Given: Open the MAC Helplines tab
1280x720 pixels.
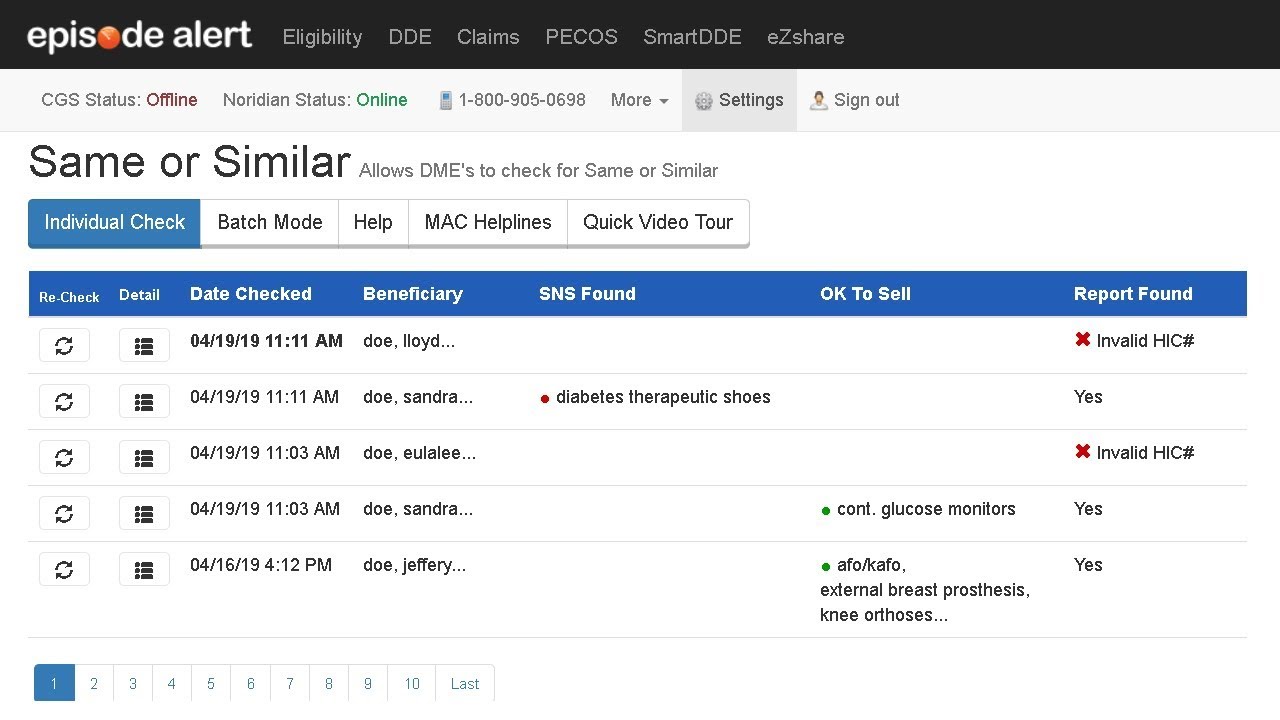Looking at the screenshot, I should click(488, 223).
